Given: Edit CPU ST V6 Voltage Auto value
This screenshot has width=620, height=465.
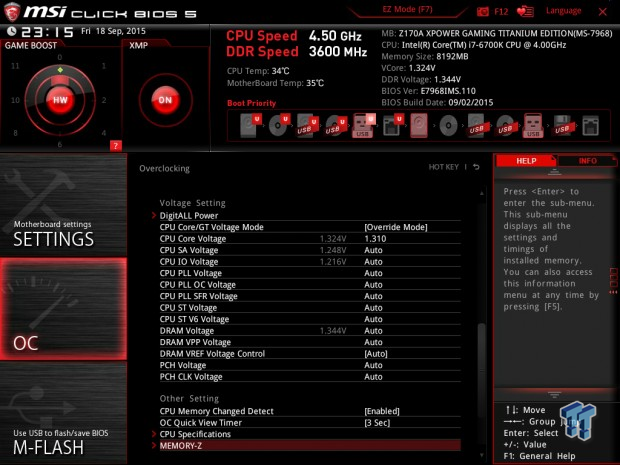Looking at the screenshot, I should click(x=373, y=319).
